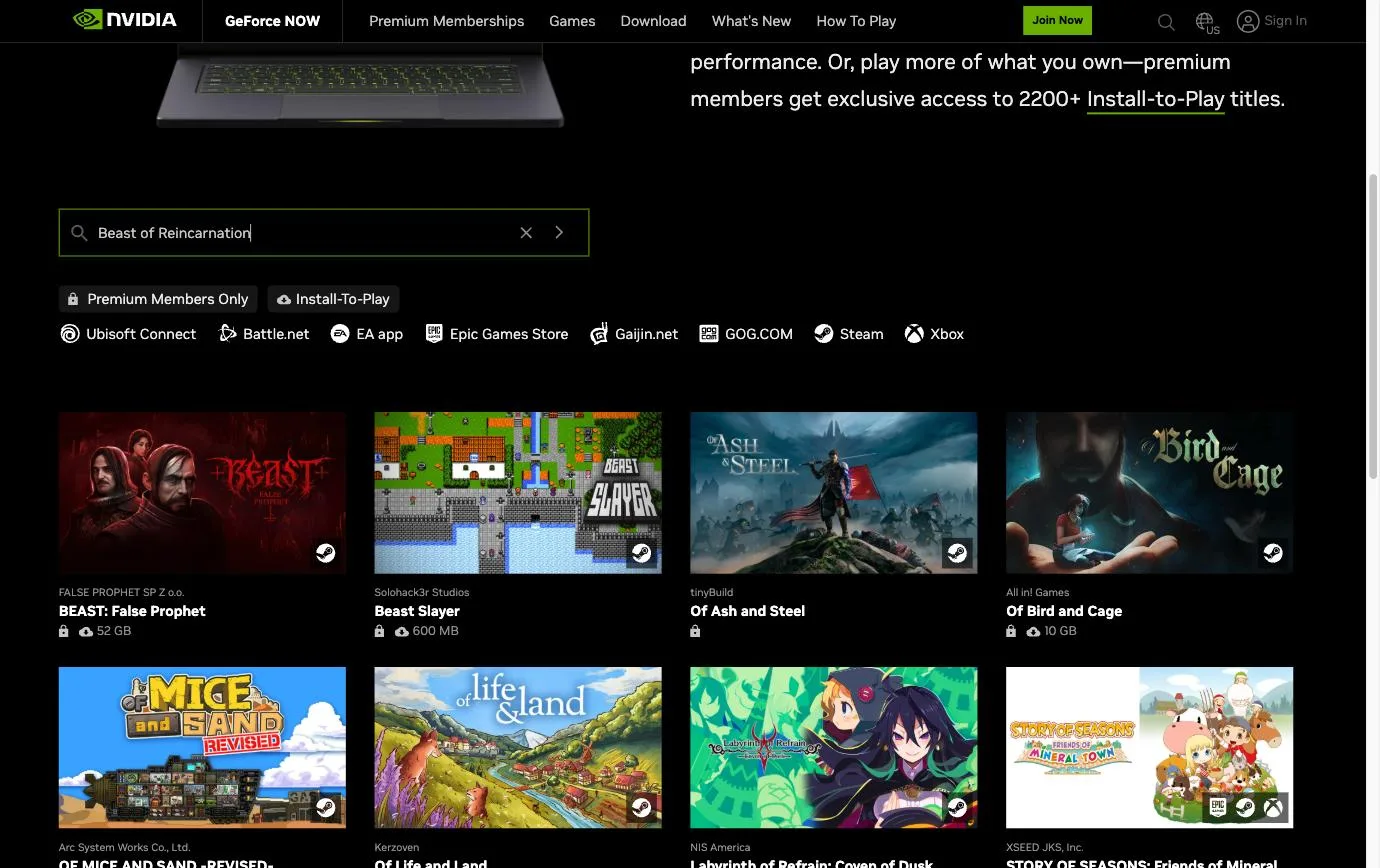Click the All in! Games publisher name
1380x868 pixels.
tap(1037, 592)
